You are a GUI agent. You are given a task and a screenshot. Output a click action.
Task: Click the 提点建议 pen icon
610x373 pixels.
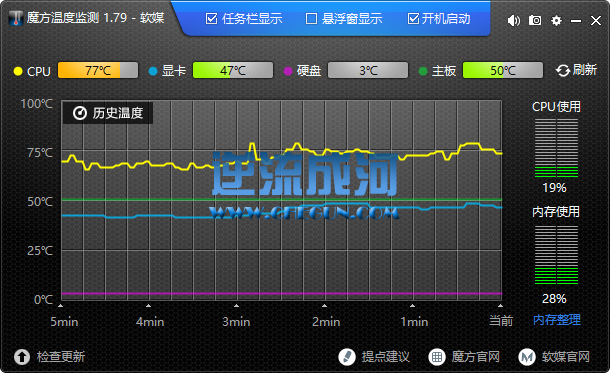(347, 357)
